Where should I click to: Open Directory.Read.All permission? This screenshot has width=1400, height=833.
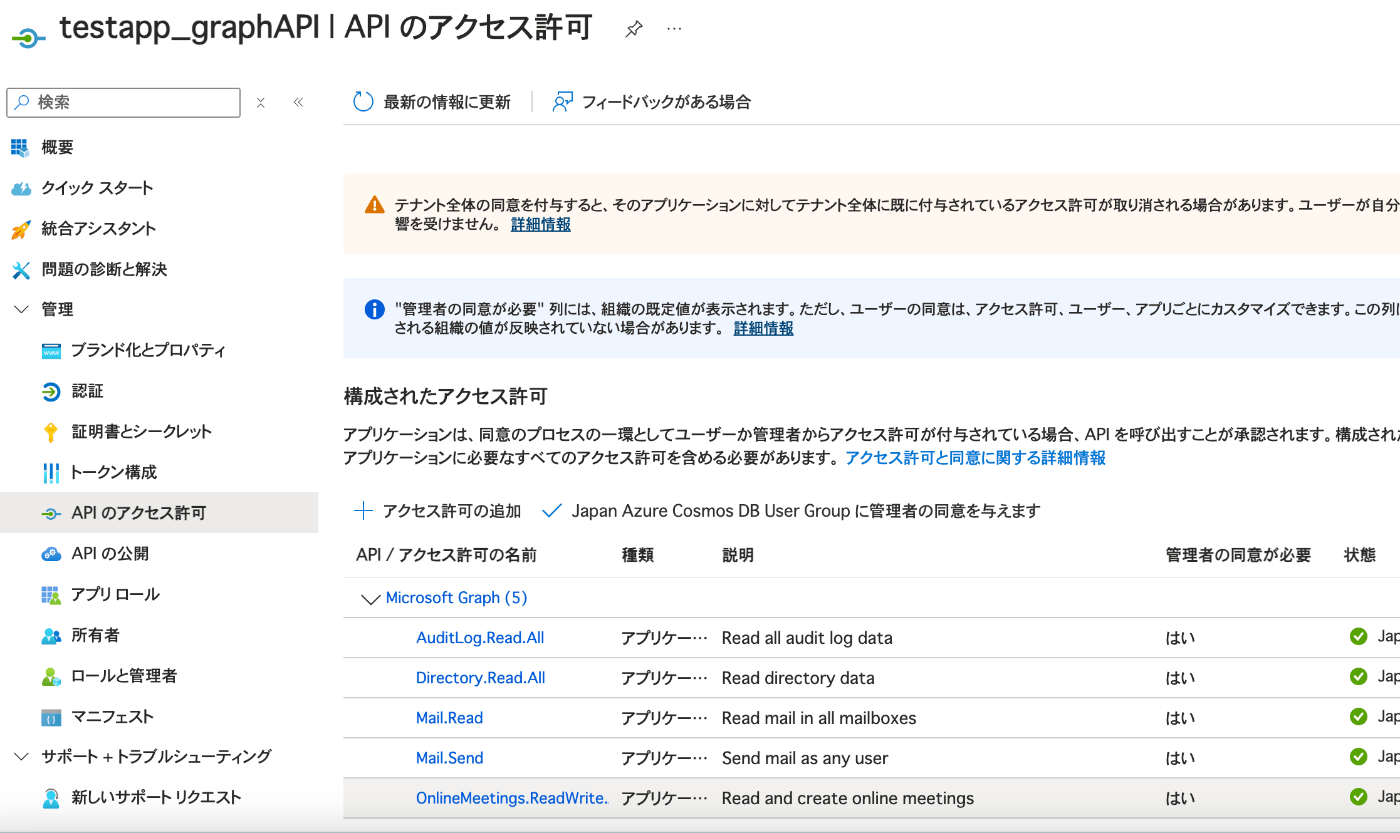481,678
